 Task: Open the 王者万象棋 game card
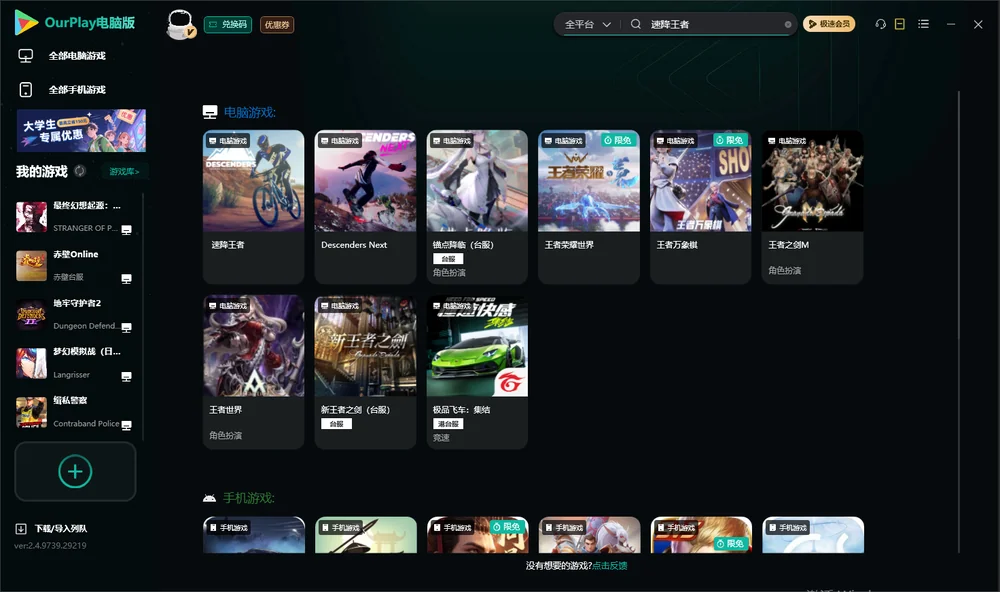pos(701,207)
